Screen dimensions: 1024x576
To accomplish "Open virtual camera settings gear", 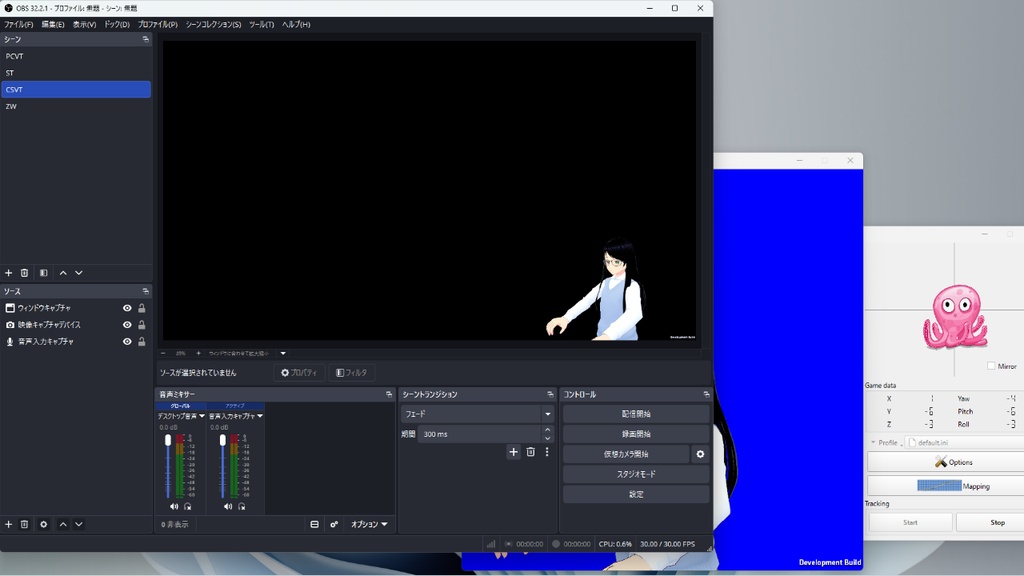I will click(x=700, y=454).
